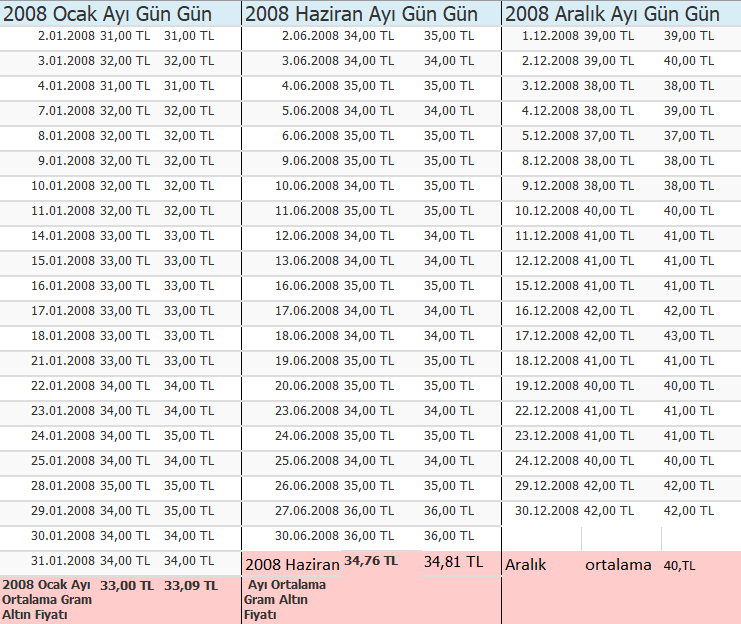Select date cell 1.12.2008
The height and width of the screenshot is (624, 741).
click(x=550, y=36)
